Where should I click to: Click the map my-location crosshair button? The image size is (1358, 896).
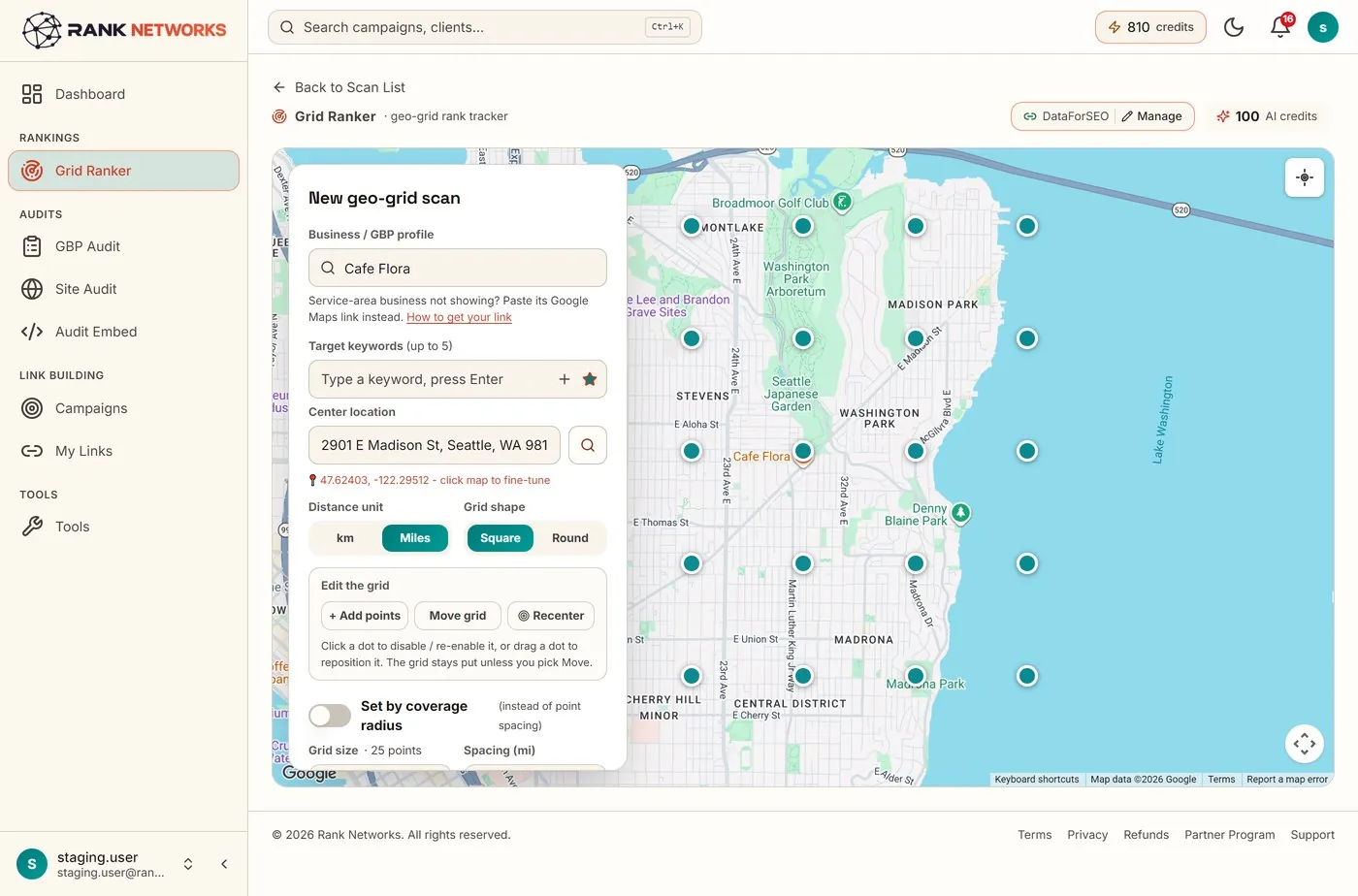coord(1305,177)
